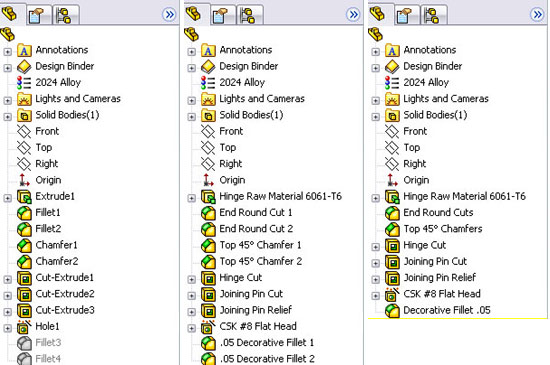Select '.05 Decorative Fillet 2' feature
This screenshot has width=550, height=365.
click(267, 359)
